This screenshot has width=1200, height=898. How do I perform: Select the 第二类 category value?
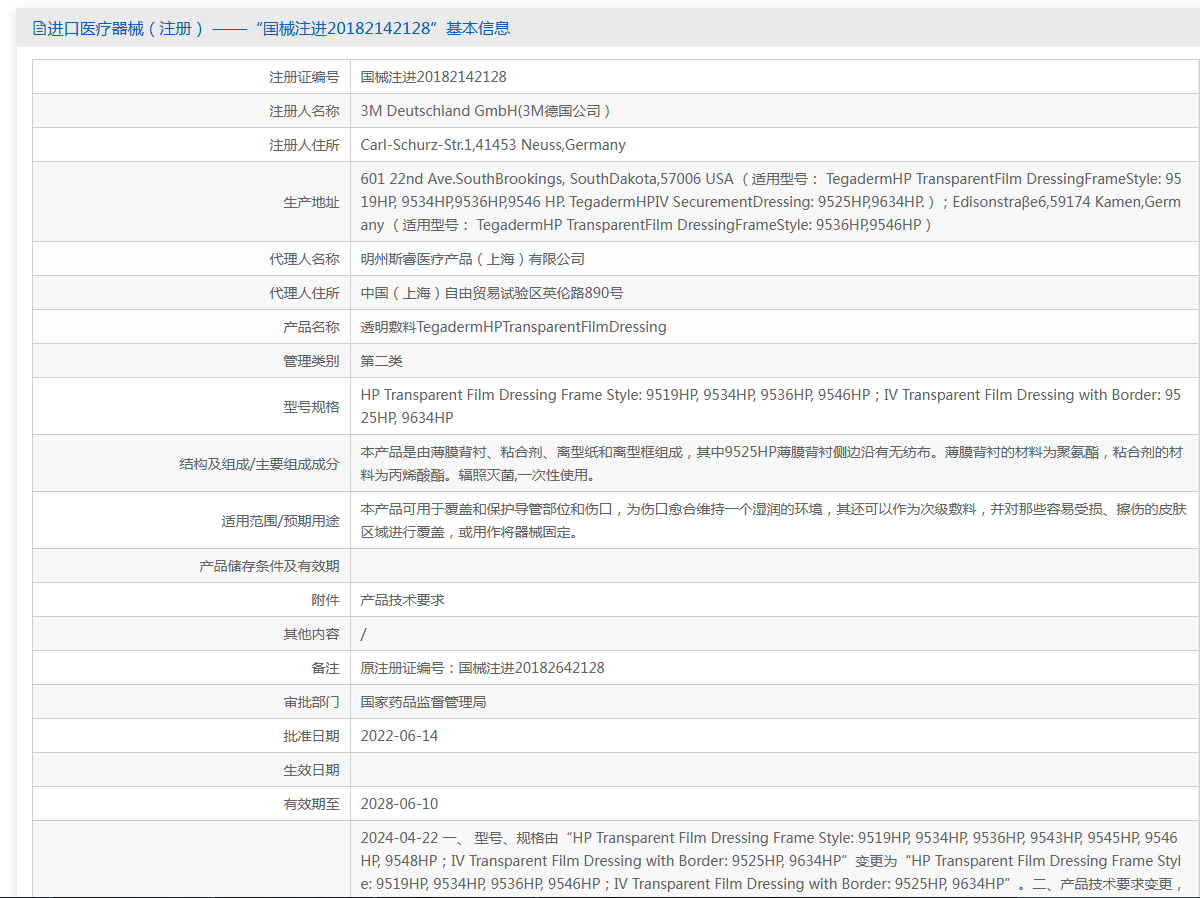click(x=382, y=361)
